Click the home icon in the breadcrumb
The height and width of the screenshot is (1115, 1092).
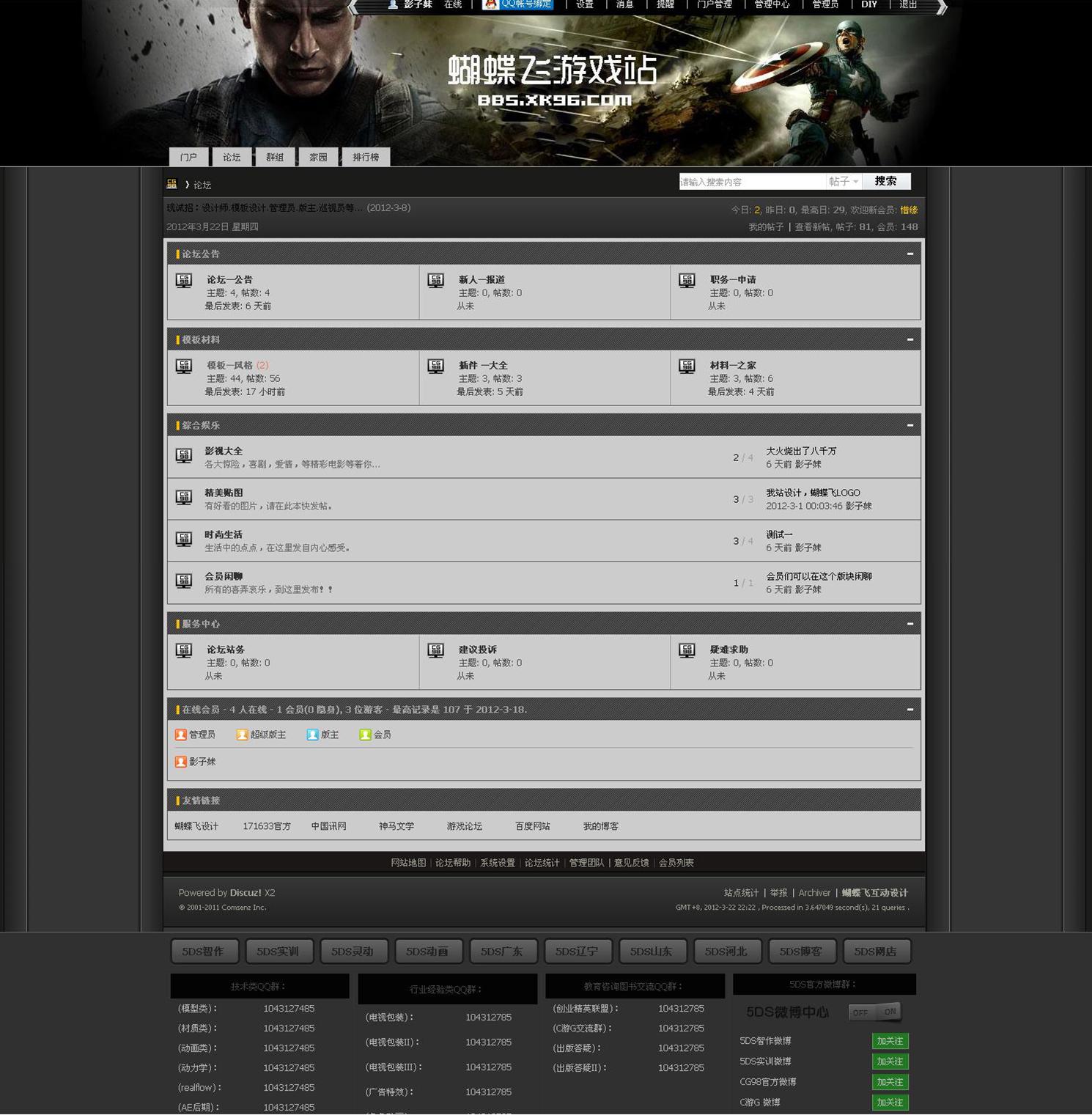click(172, 184)
